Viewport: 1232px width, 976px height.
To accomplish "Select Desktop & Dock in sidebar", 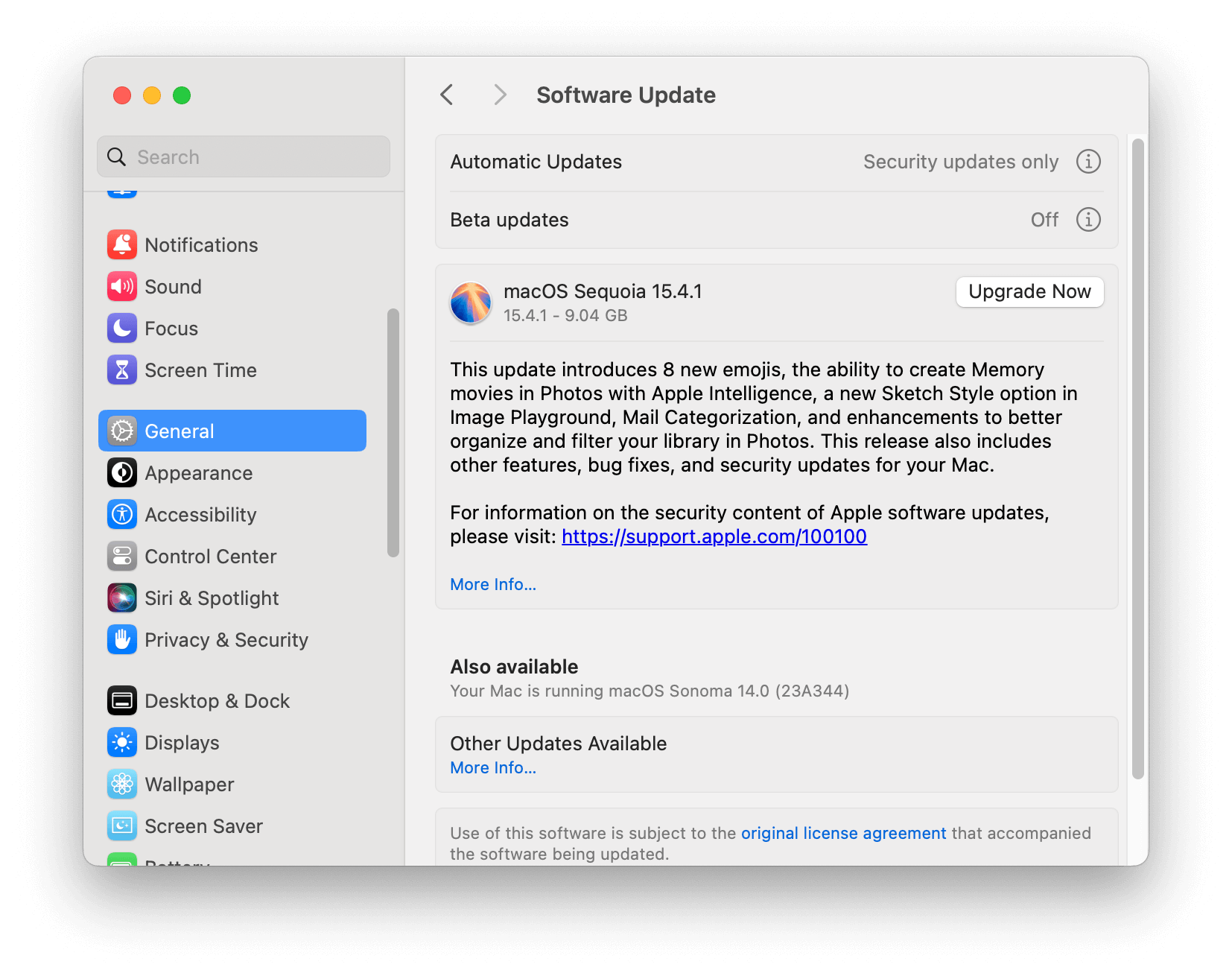I will click(x=232, y=700).
